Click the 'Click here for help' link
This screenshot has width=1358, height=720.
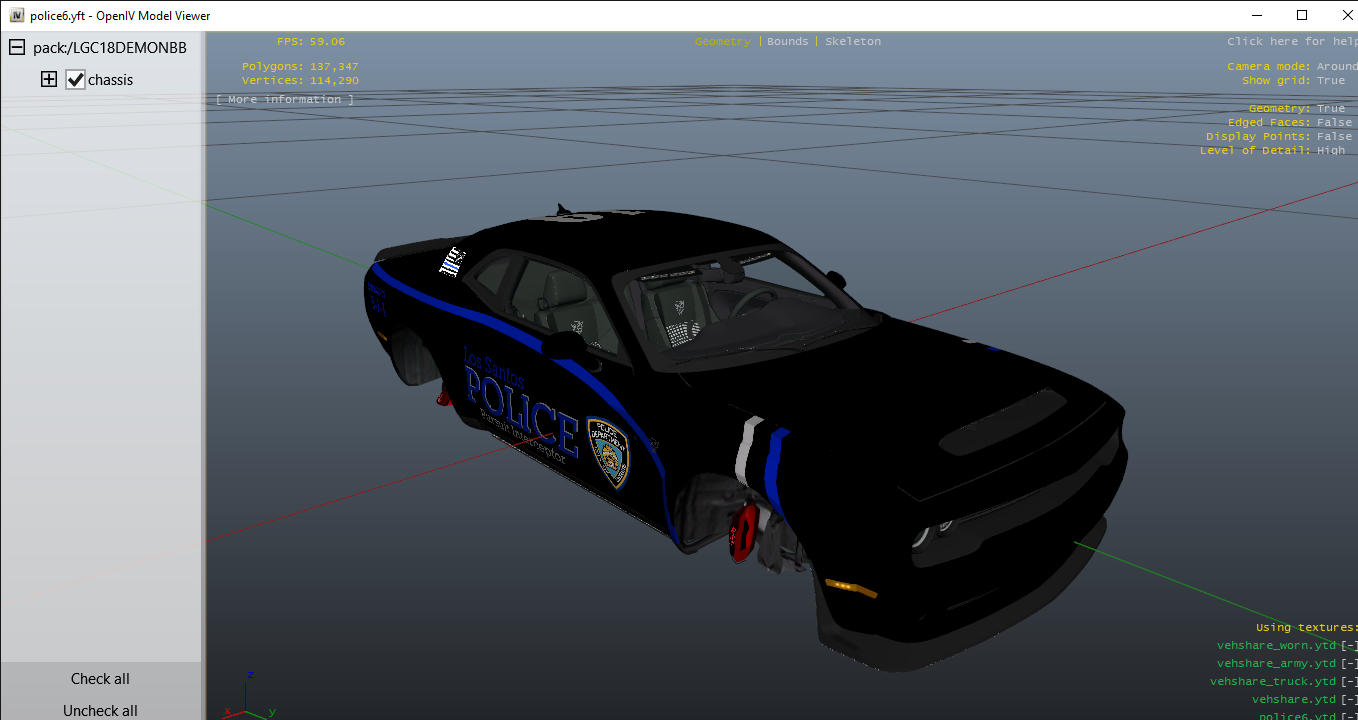1291,42
